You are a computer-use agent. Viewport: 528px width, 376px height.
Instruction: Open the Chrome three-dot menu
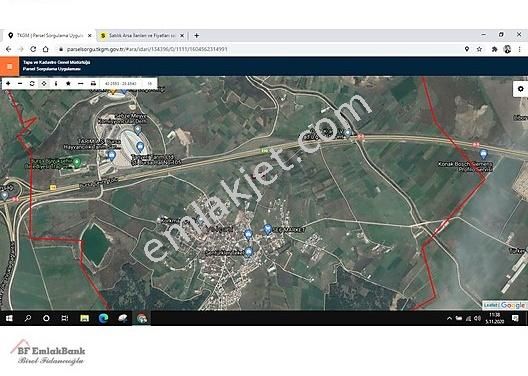coord(520,49)
